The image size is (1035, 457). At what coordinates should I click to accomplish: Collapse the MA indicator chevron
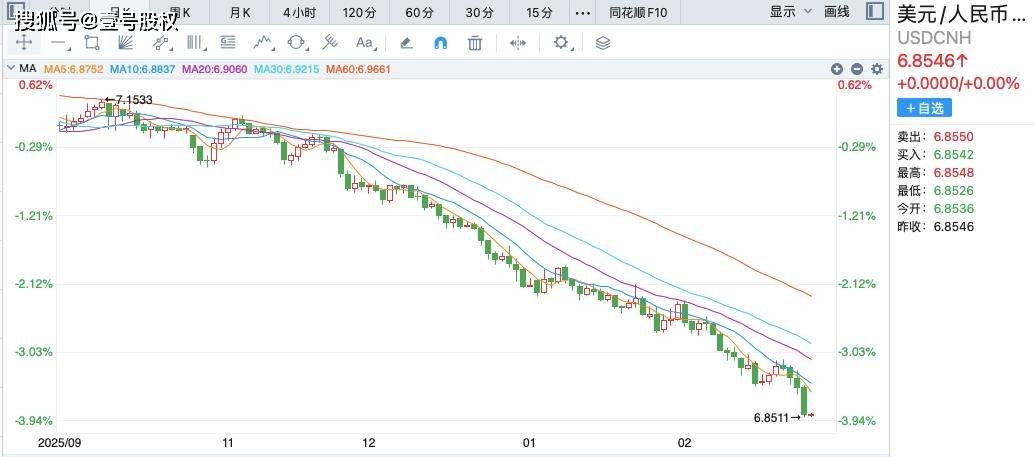point(11,69)
